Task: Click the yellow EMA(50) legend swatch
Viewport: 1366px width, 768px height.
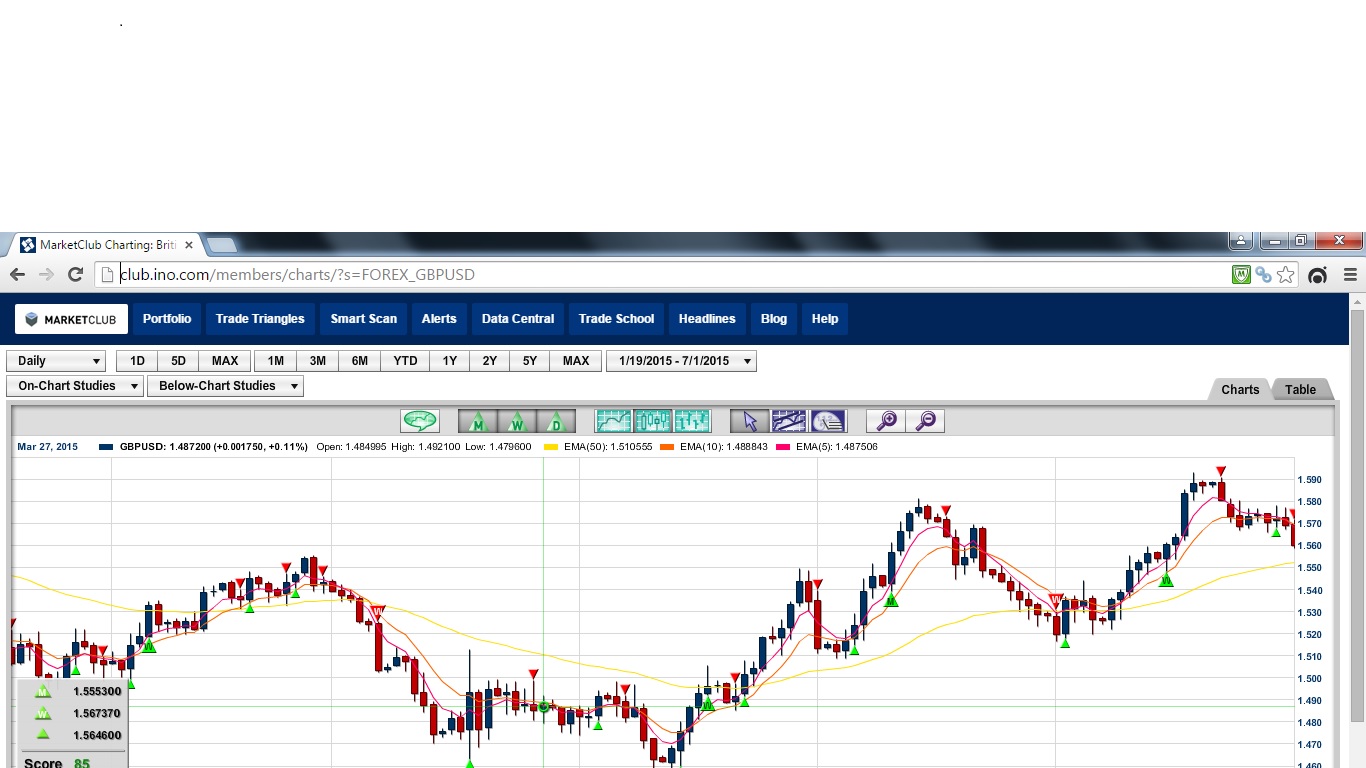Action: 550,447
